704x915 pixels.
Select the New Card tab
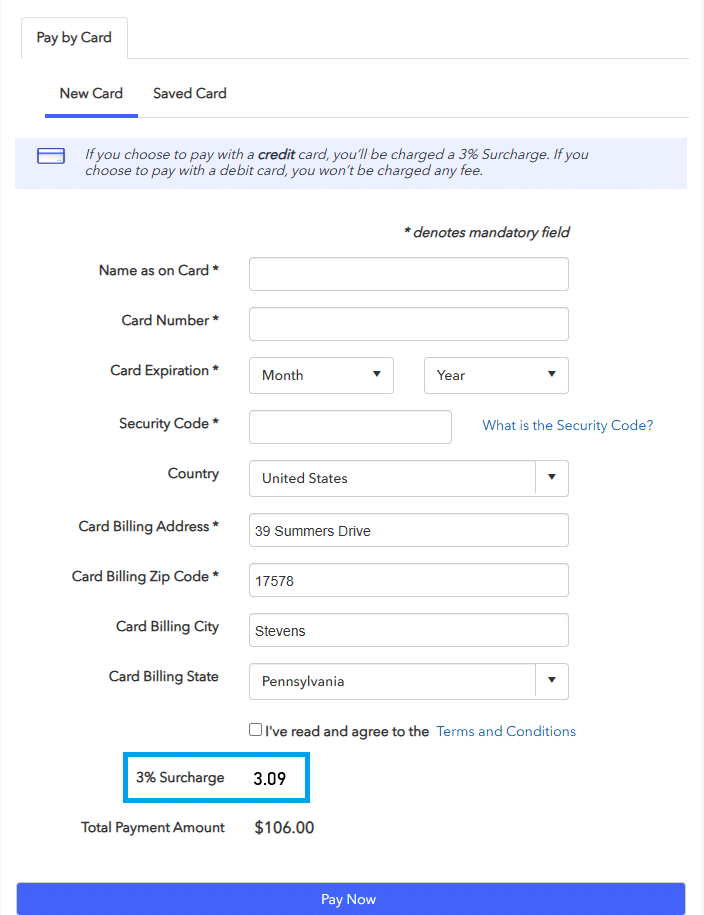pyautogui.click(x=91, y=93)
